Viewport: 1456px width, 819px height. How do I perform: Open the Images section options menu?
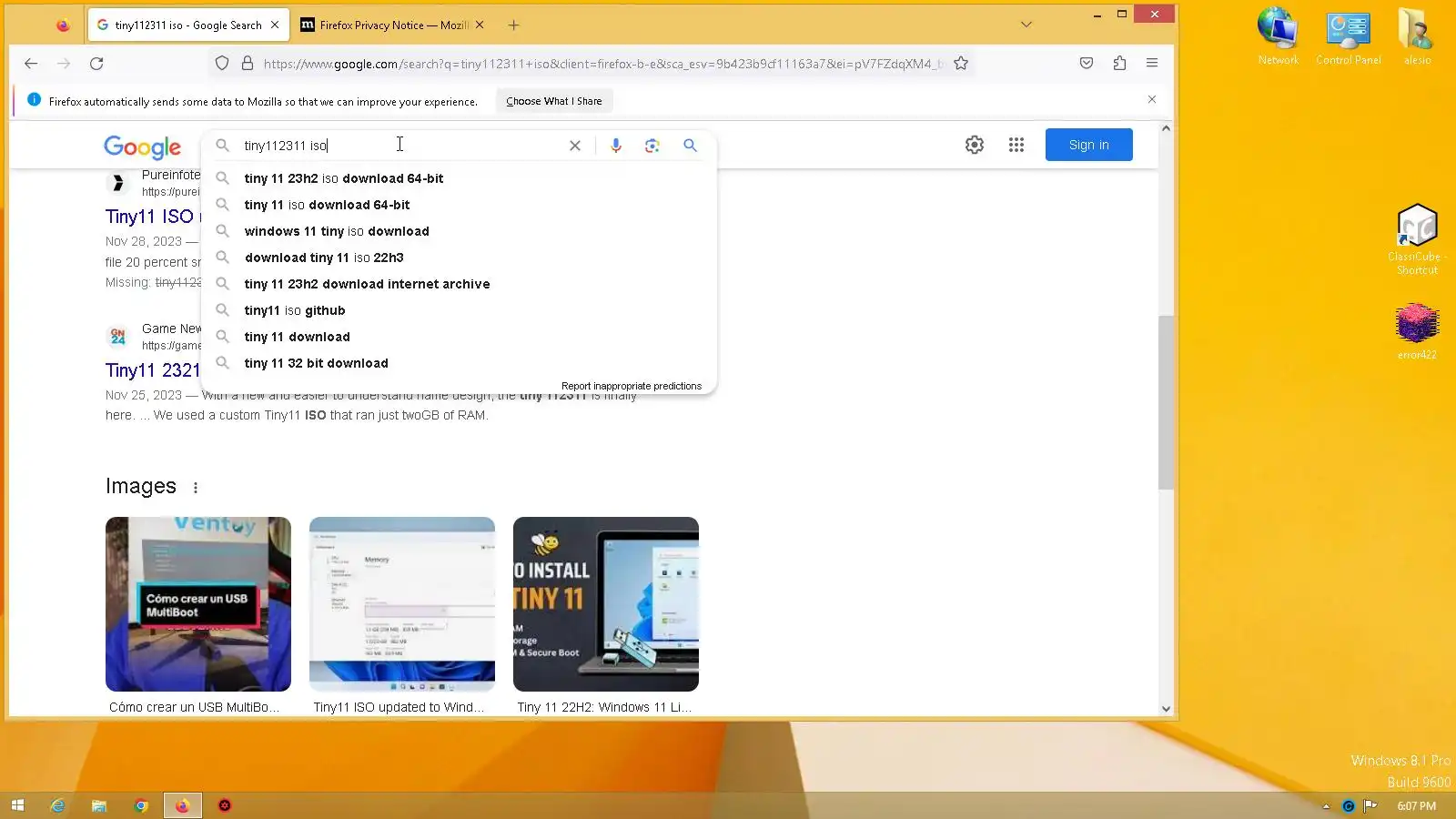tap(196, 488)
